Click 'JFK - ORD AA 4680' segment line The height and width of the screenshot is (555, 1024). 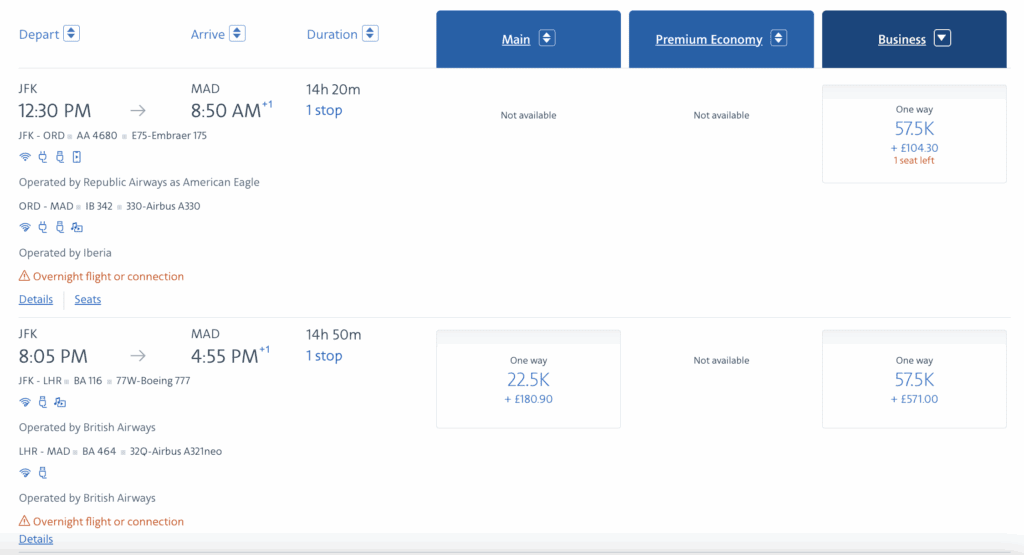[112, 136]
